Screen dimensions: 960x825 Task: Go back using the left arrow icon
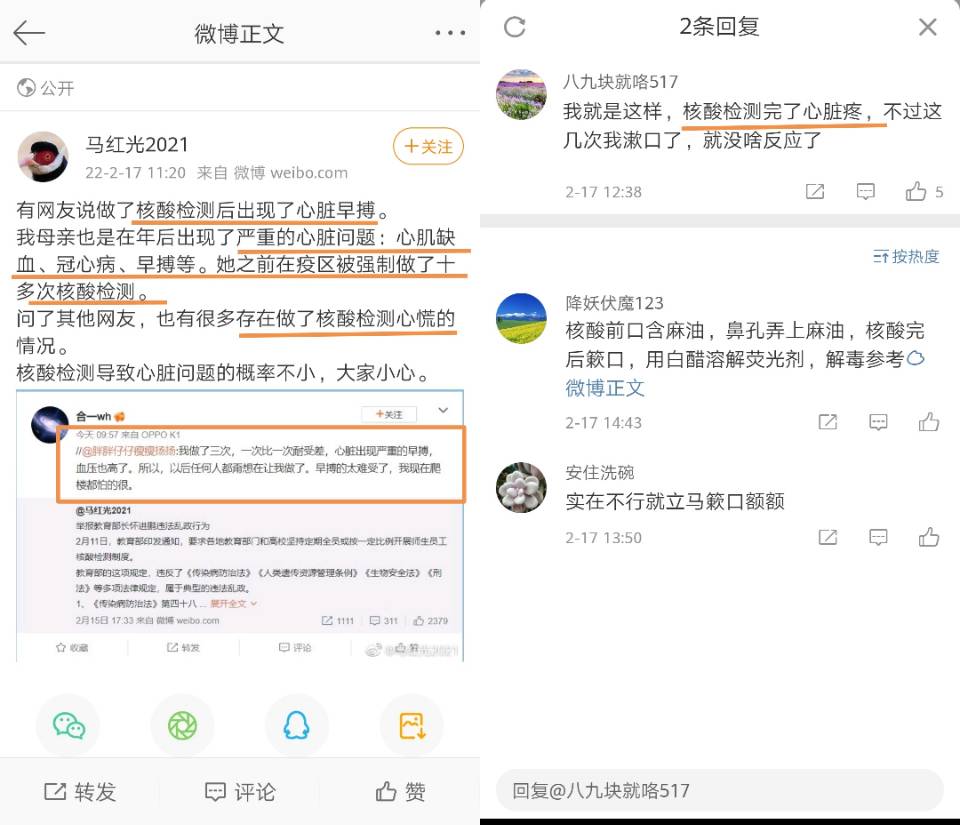[29, 33]
